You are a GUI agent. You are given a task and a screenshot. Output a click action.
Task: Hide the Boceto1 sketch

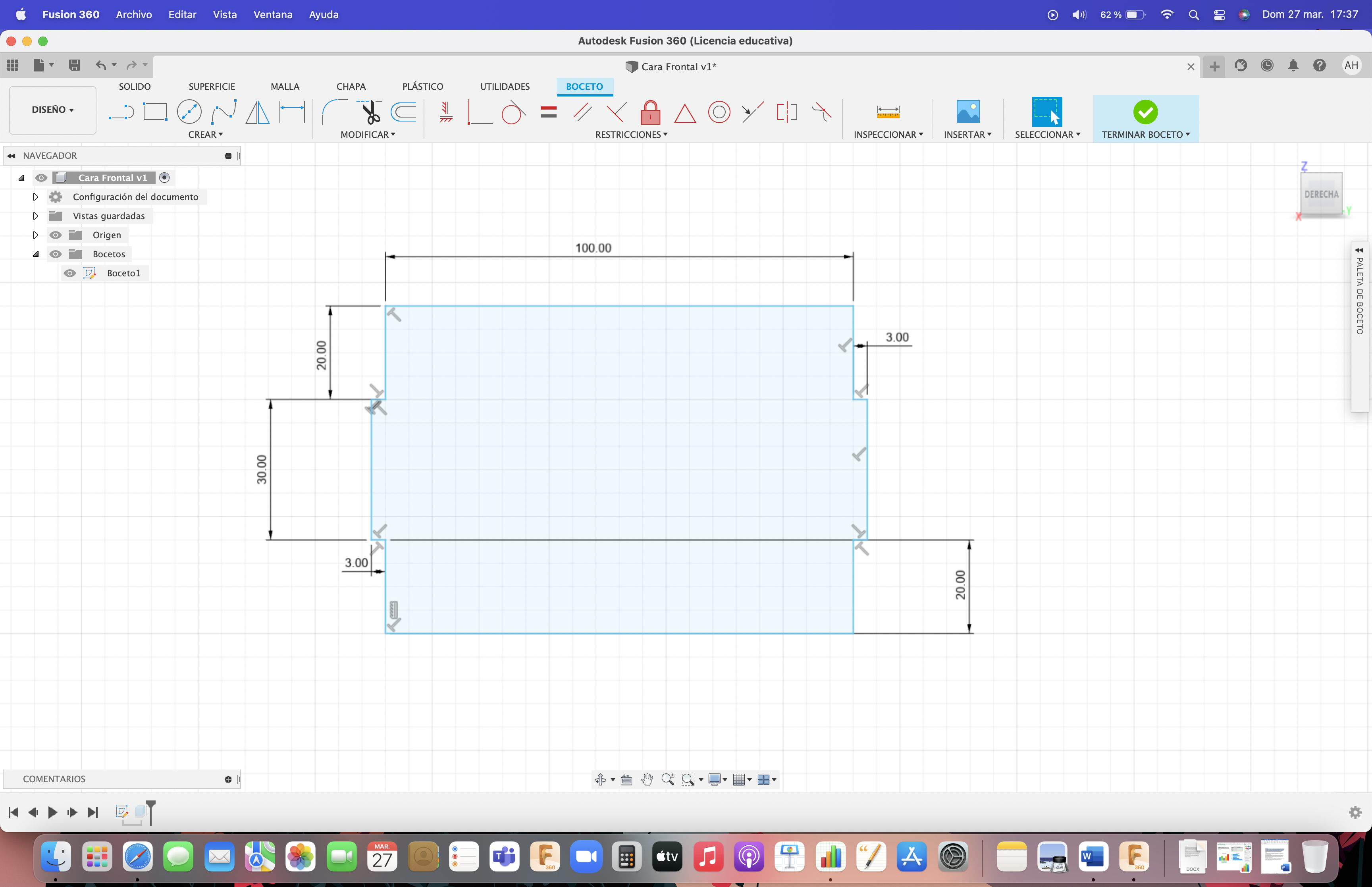pyautogui.click(x=69, y=273)
